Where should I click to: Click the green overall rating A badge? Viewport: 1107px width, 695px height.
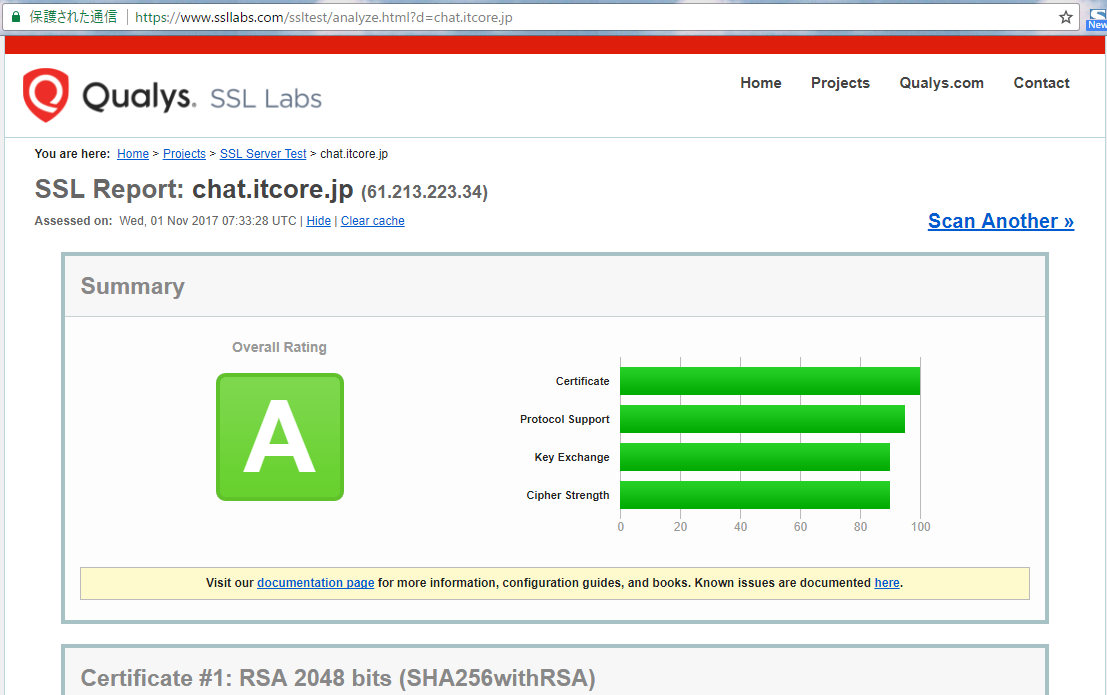coord(280,437)
